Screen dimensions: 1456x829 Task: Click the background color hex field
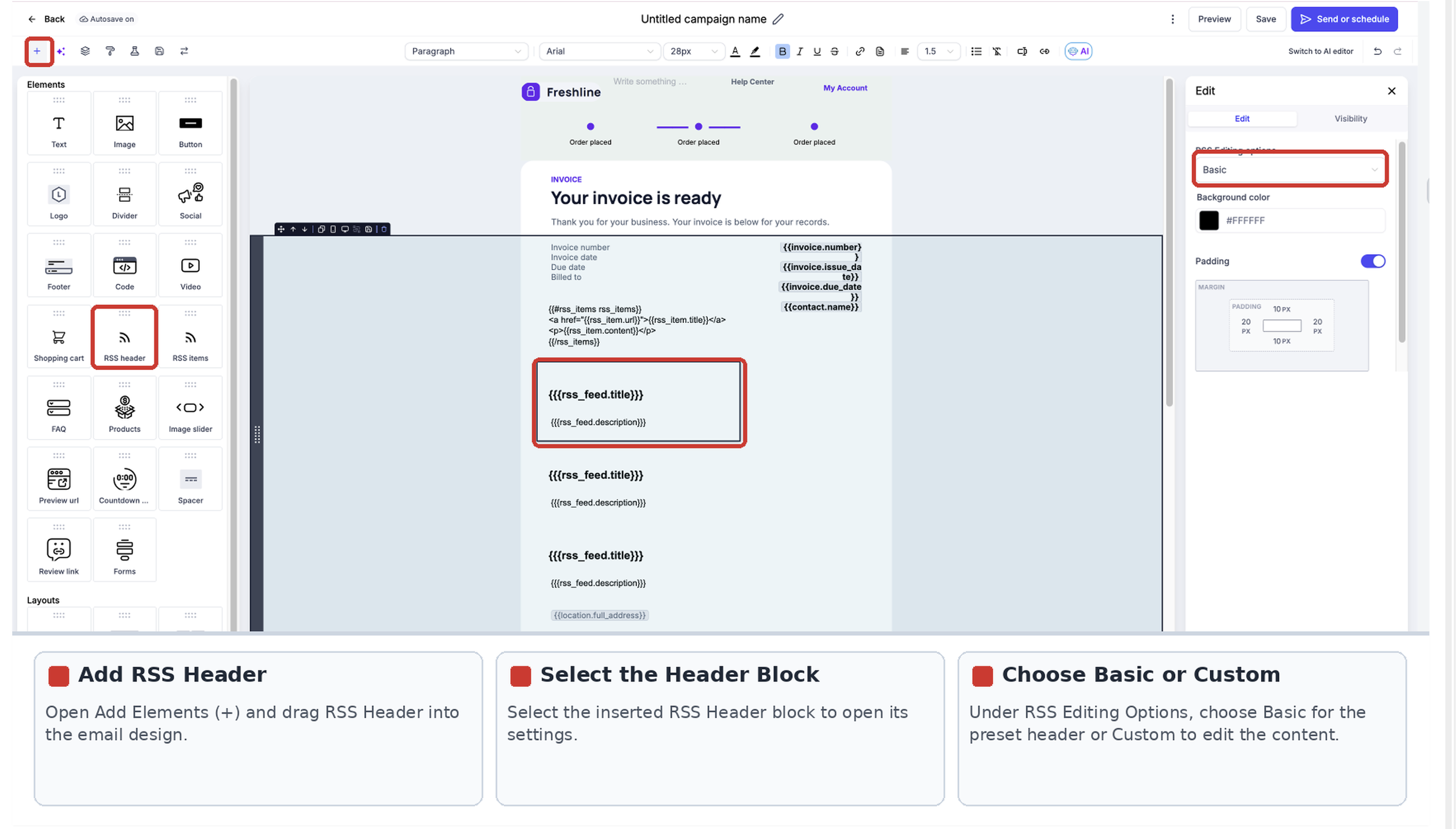pos(1290,221)
